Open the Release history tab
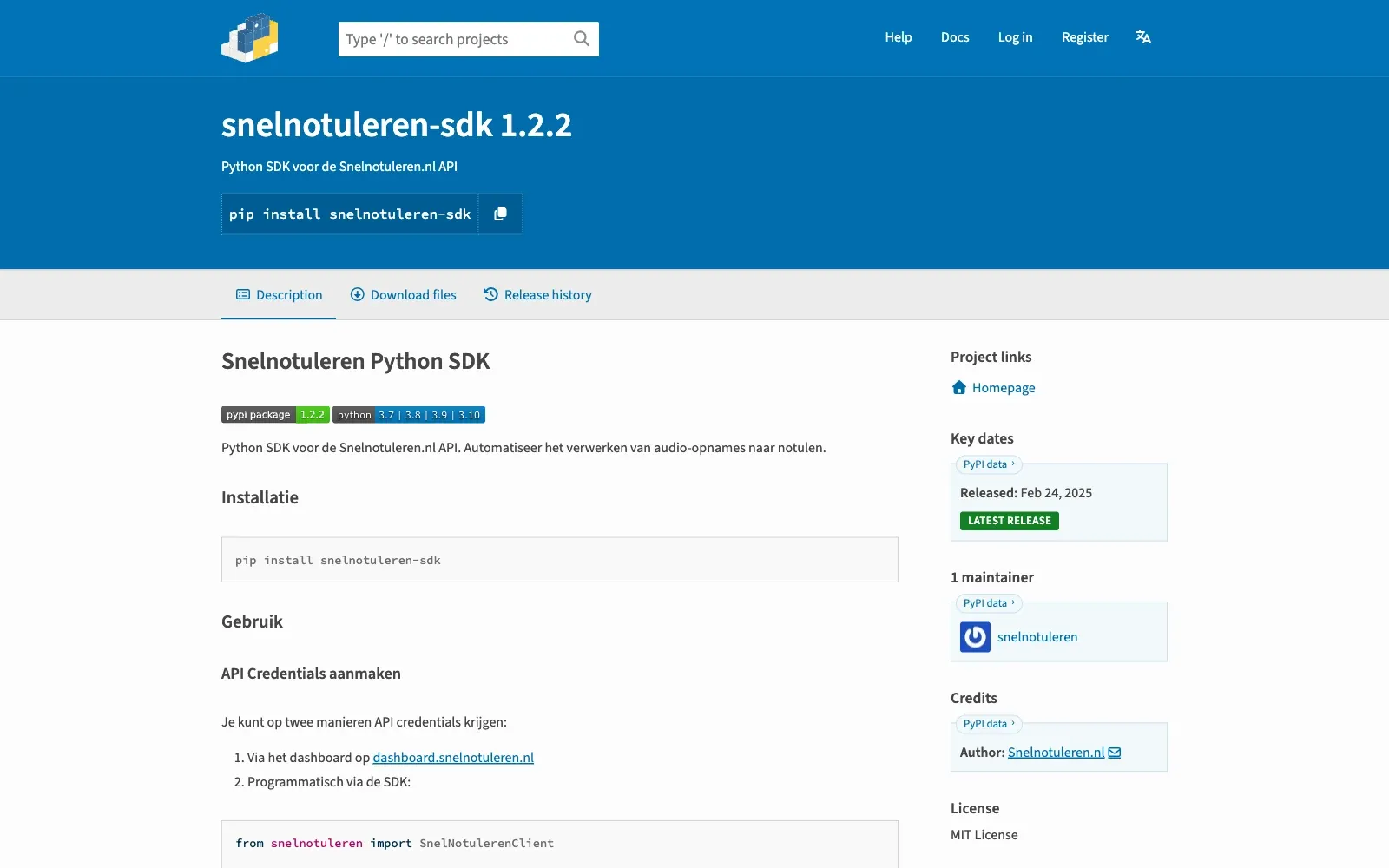Image resolution: width=1389 pixels, height=868 pixels. [537, 295]
